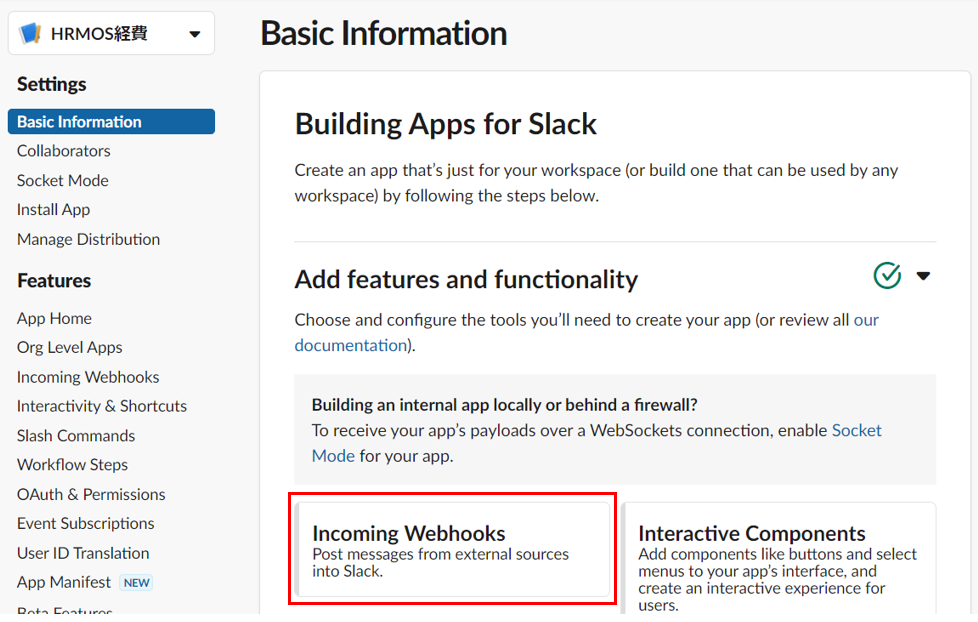This screenshot has height=622, width=978.
Task: Collapse the Add features and functionality section
Action: (923, 276)
